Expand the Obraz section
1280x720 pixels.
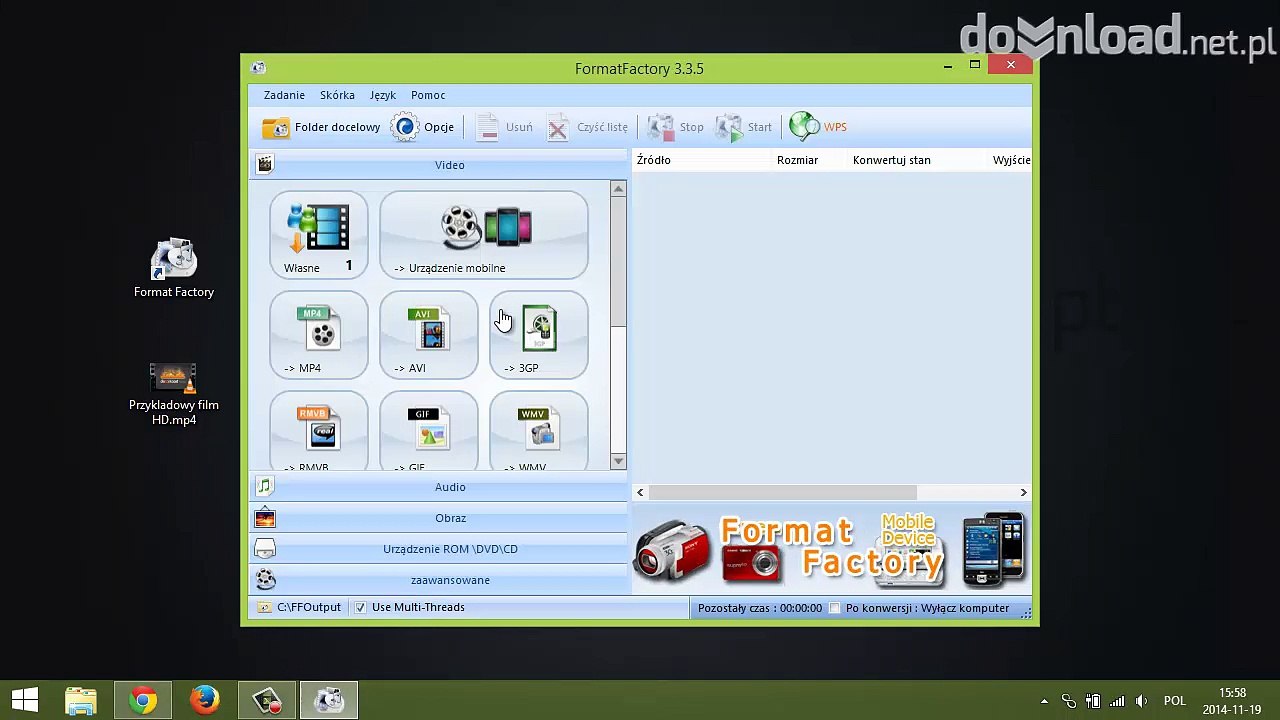[438, 518]
